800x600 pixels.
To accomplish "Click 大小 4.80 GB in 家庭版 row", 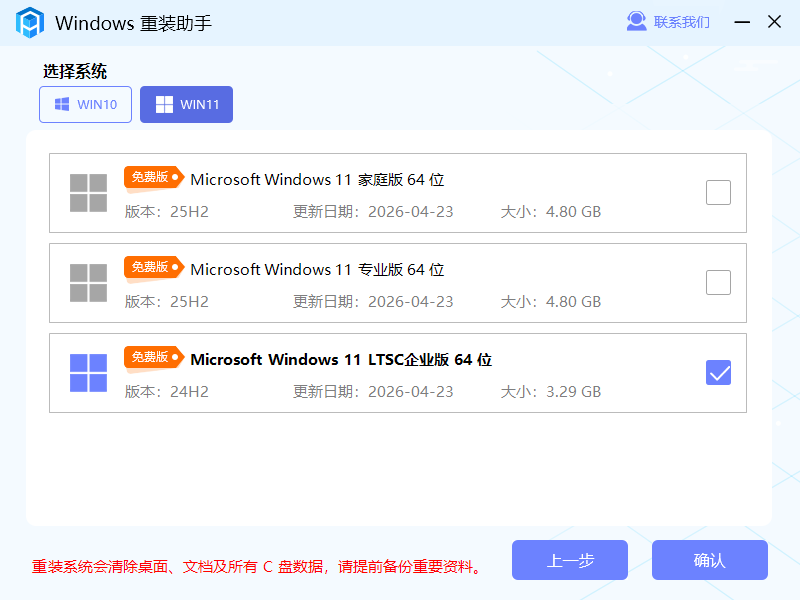I will click(551, 212).
